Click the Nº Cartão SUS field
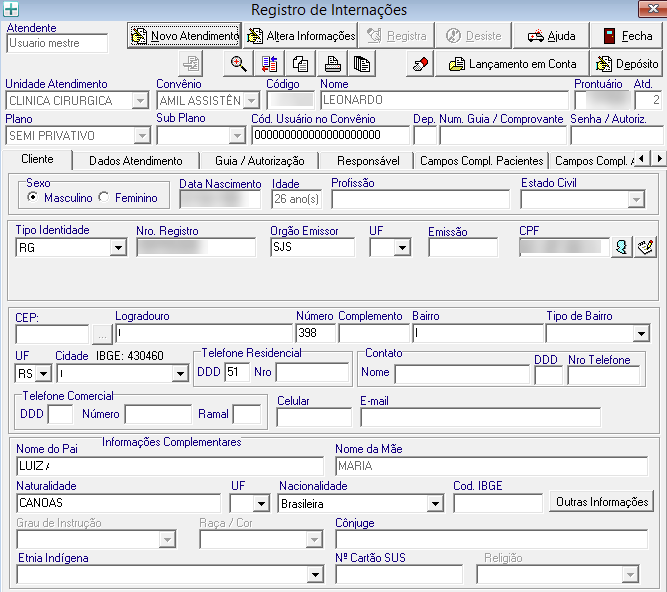 click(399, 575)
